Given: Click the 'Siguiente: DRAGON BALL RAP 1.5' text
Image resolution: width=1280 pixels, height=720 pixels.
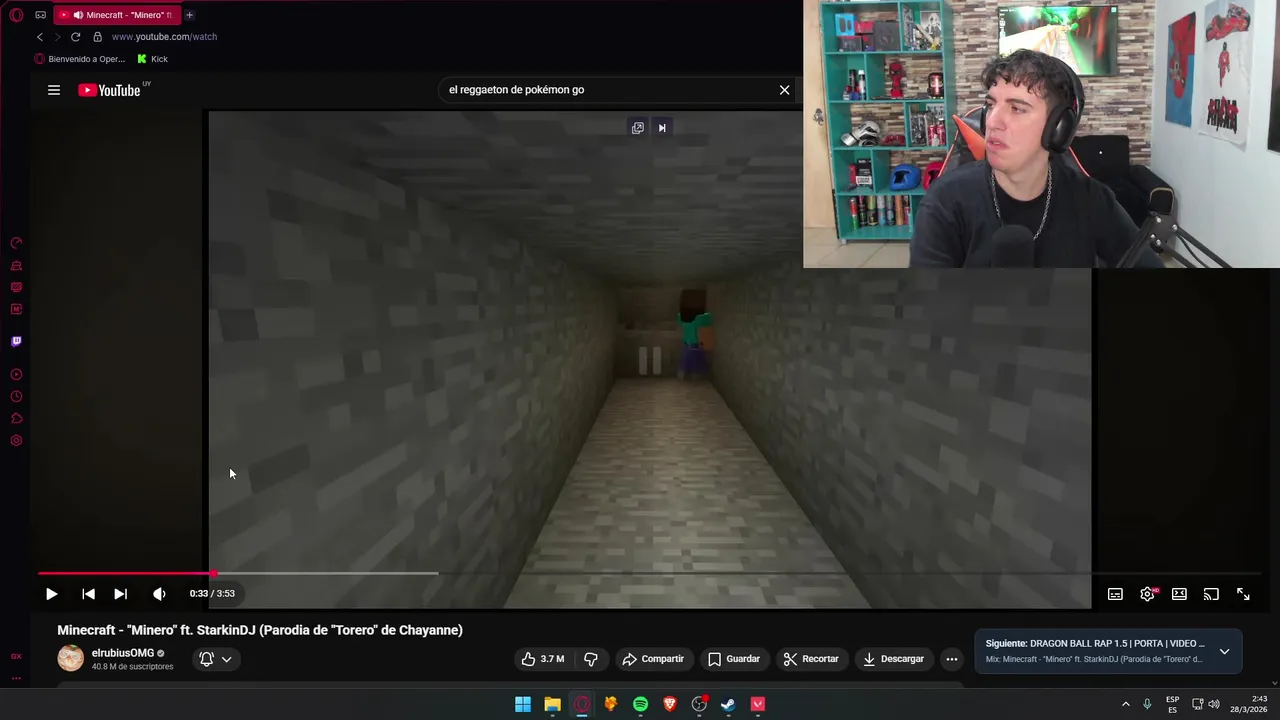Looking at the screenshot, I should click(1095, 644).
